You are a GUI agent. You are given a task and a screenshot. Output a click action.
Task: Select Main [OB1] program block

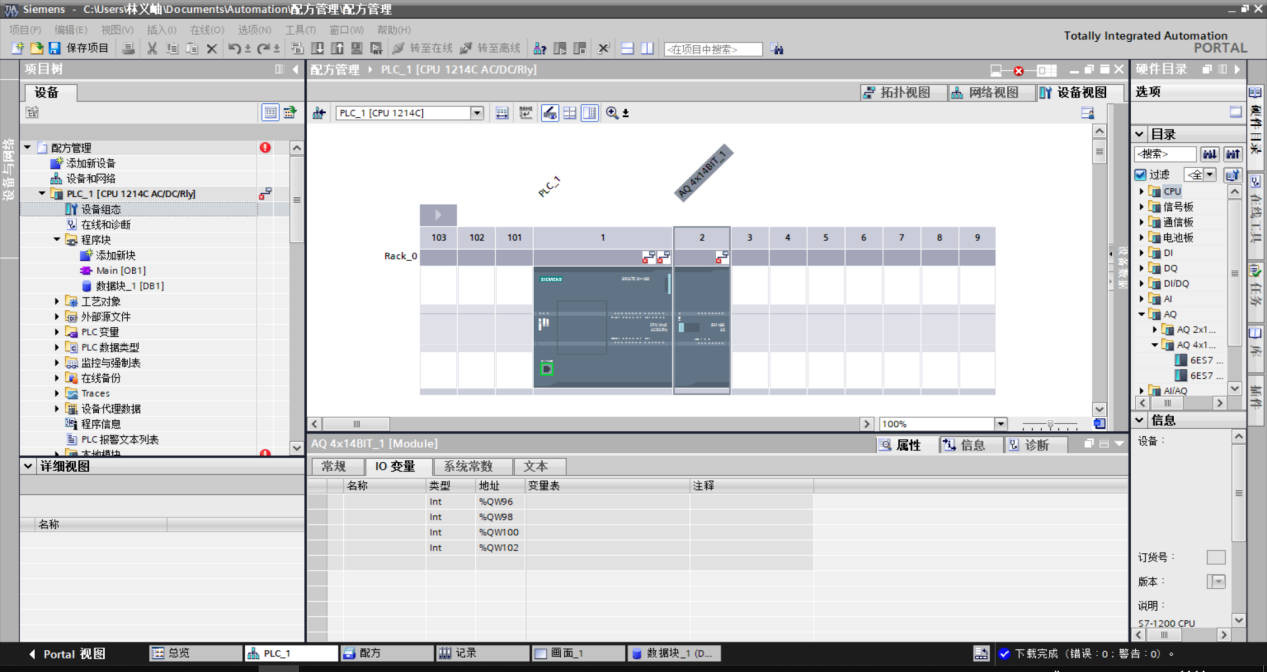pyautogui.click(x=121, y=271)
